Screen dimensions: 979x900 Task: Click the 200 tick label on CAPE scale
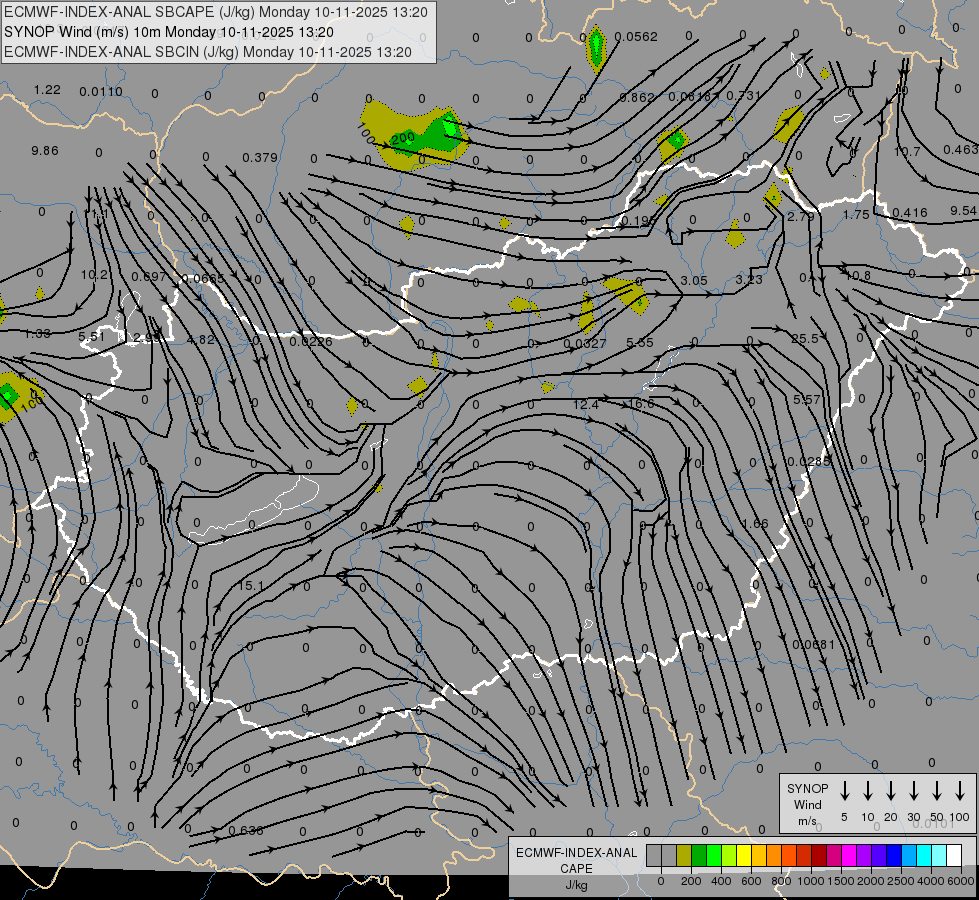click(691, 881)
